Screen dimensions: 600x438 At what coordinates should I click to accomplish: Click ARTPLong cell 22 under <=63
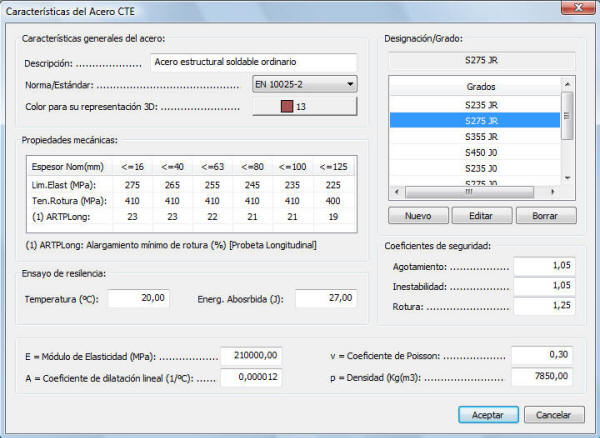tap(212, 217)
